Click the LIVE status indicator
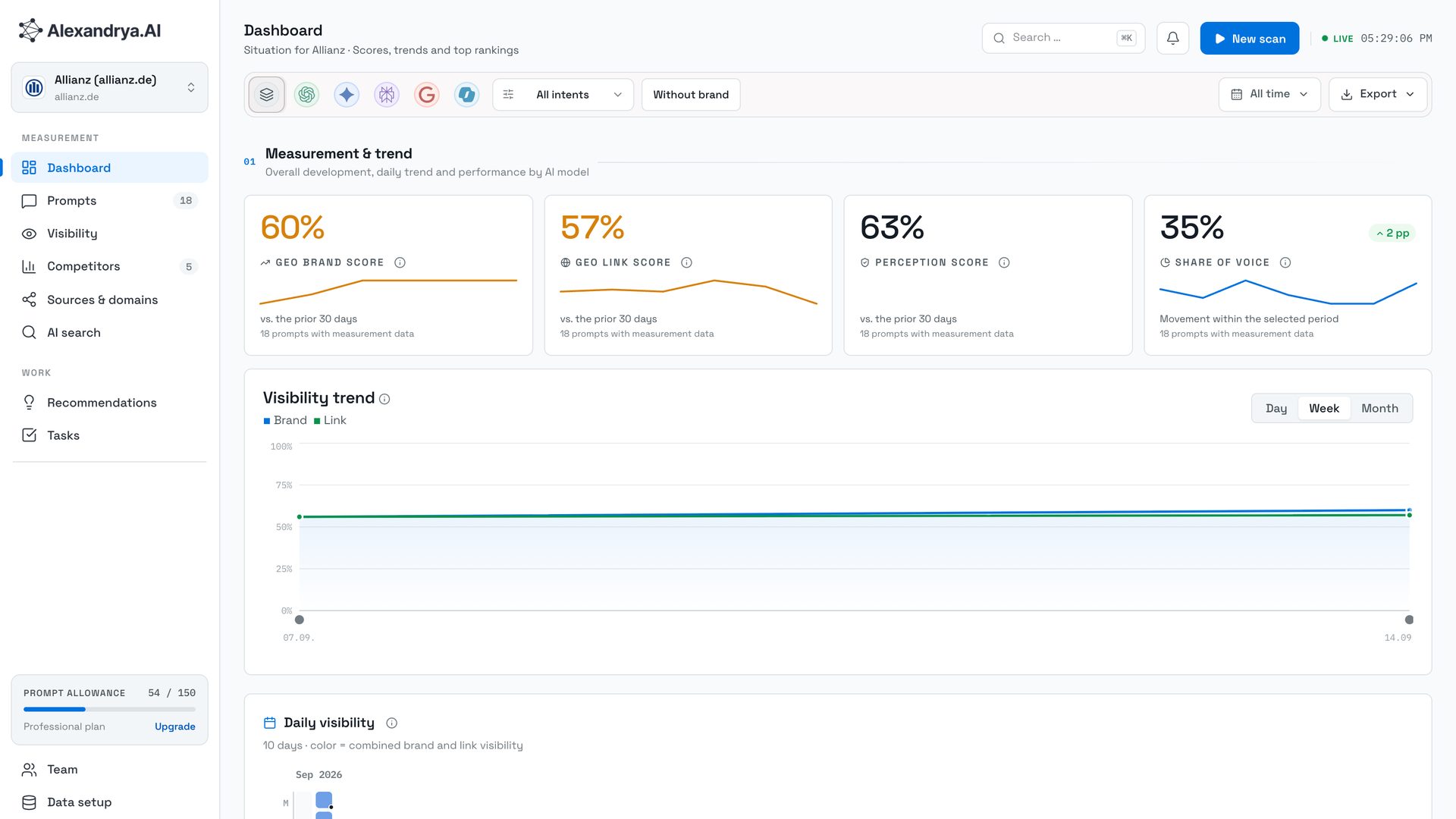 [x=1338, y=39]
